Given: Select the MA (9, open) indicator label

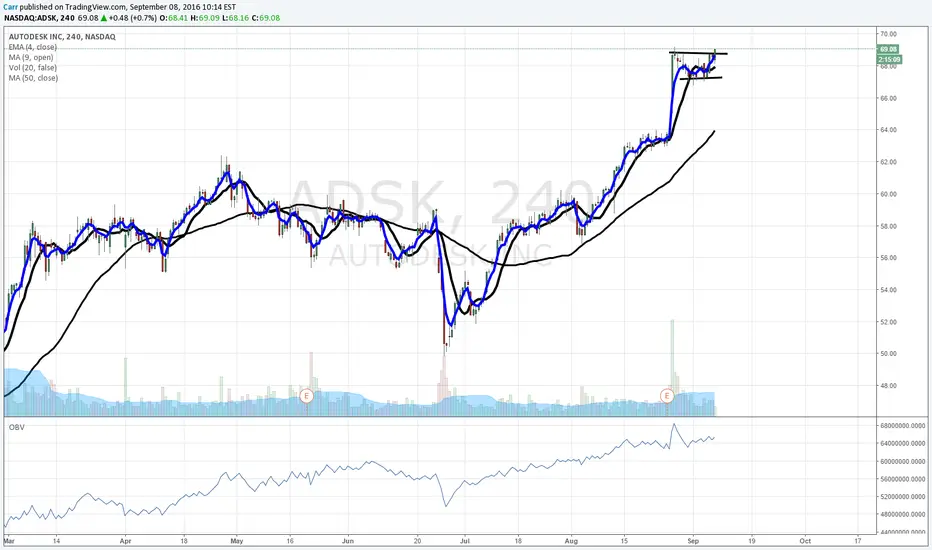Looking at the screenshot, I should coord(31,57).
